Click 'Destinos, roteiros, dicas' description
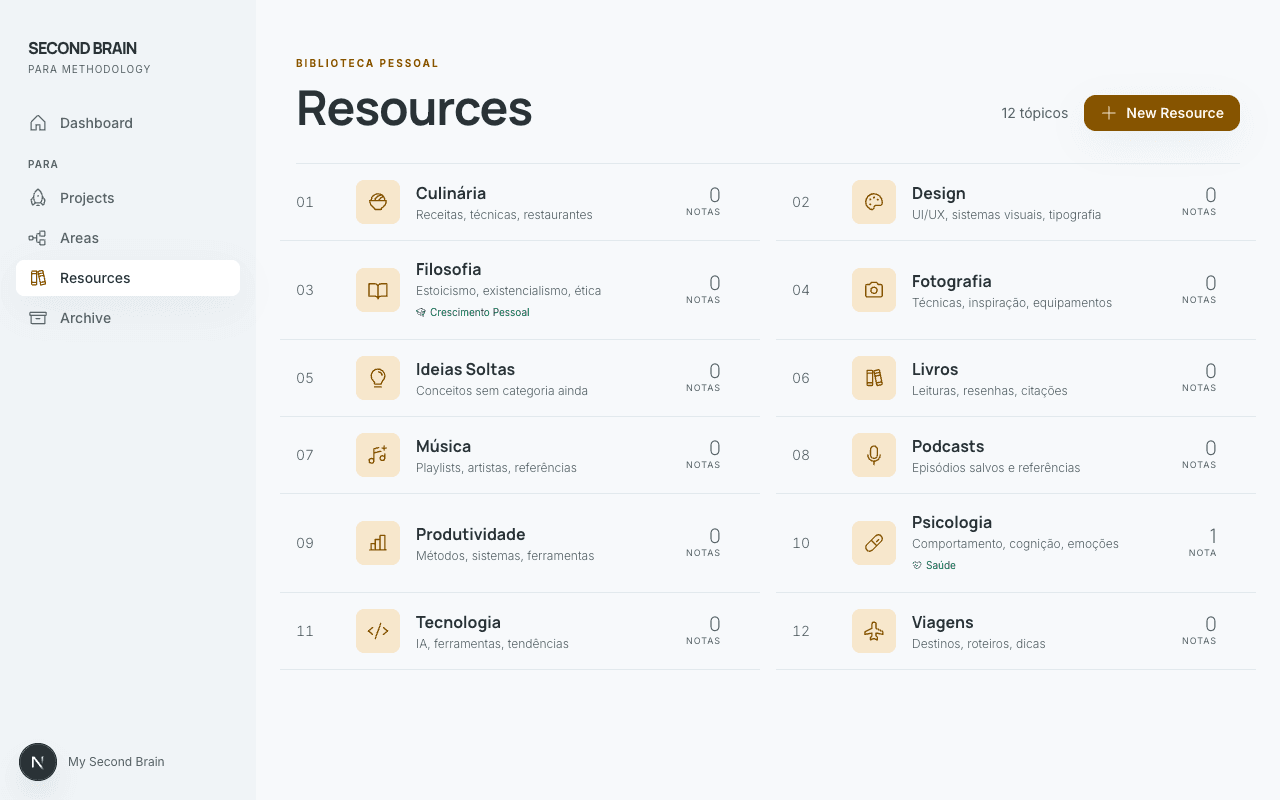1280x800 pixels. (979, 644)
